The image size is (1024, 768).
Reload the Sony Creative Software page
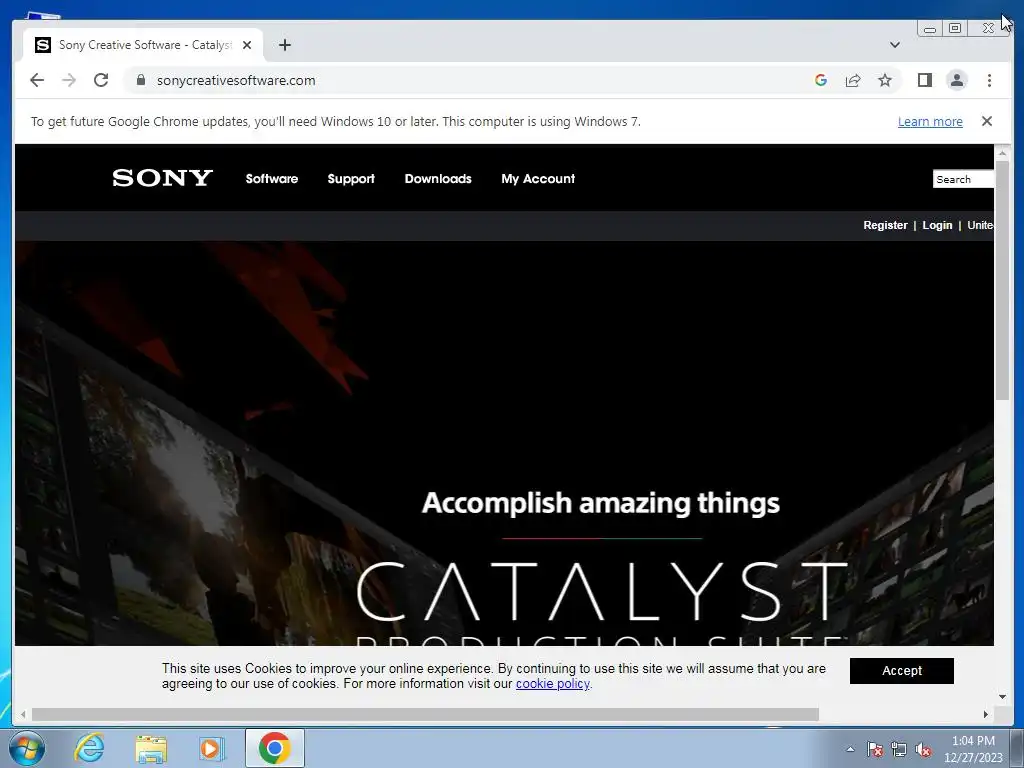(101, 80)
